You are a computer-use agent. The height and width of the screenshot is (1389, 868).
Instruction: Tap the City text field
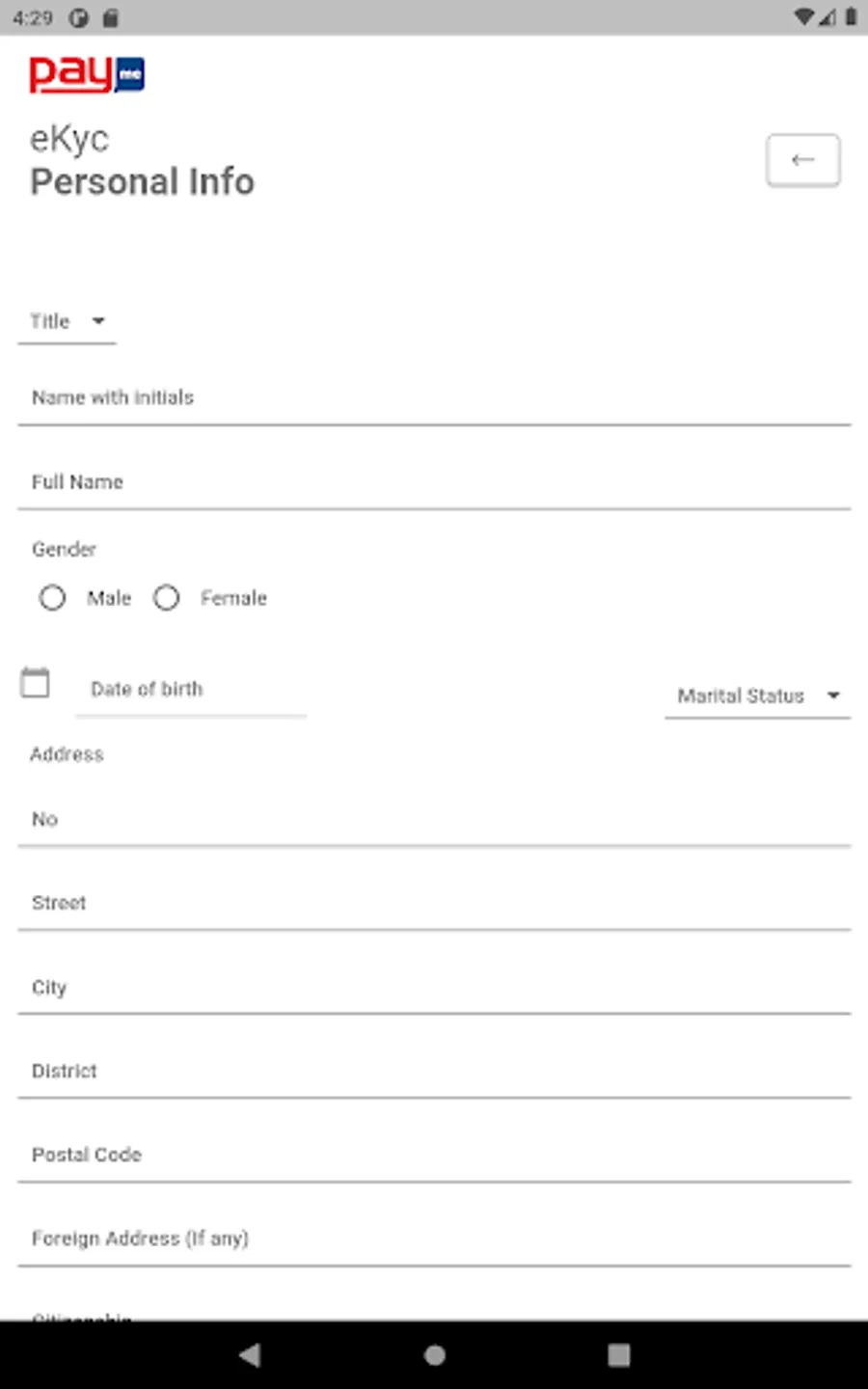coord(434,987)
